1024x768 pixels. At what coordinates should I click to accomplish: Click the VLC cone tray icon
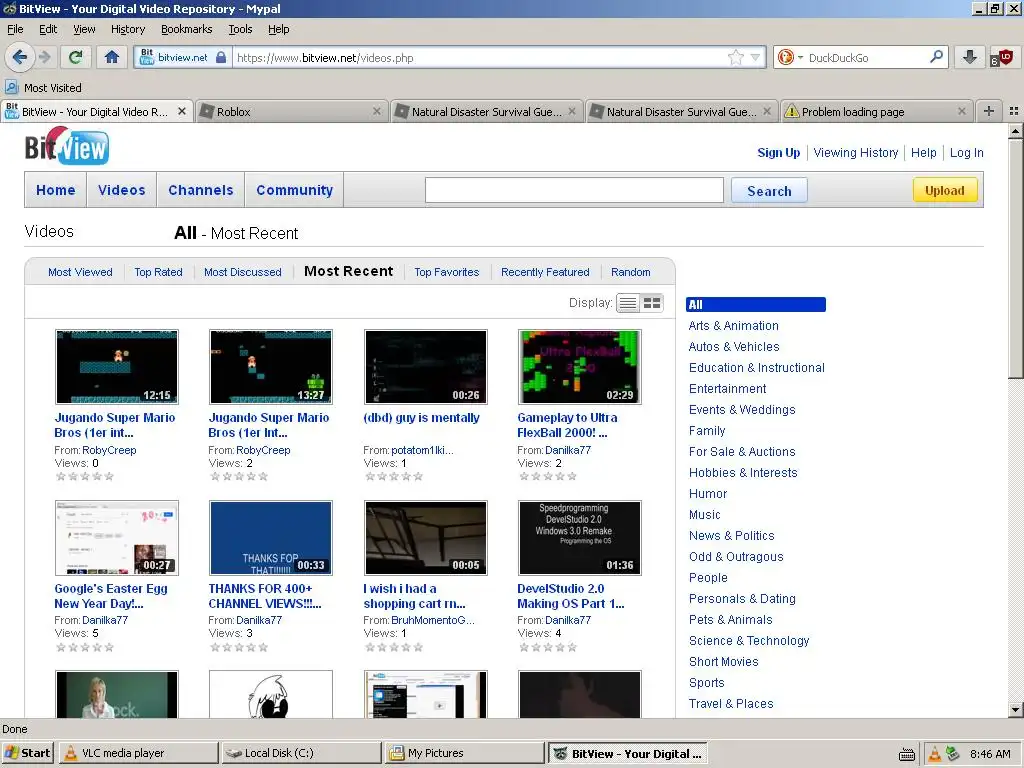[935, 754]
